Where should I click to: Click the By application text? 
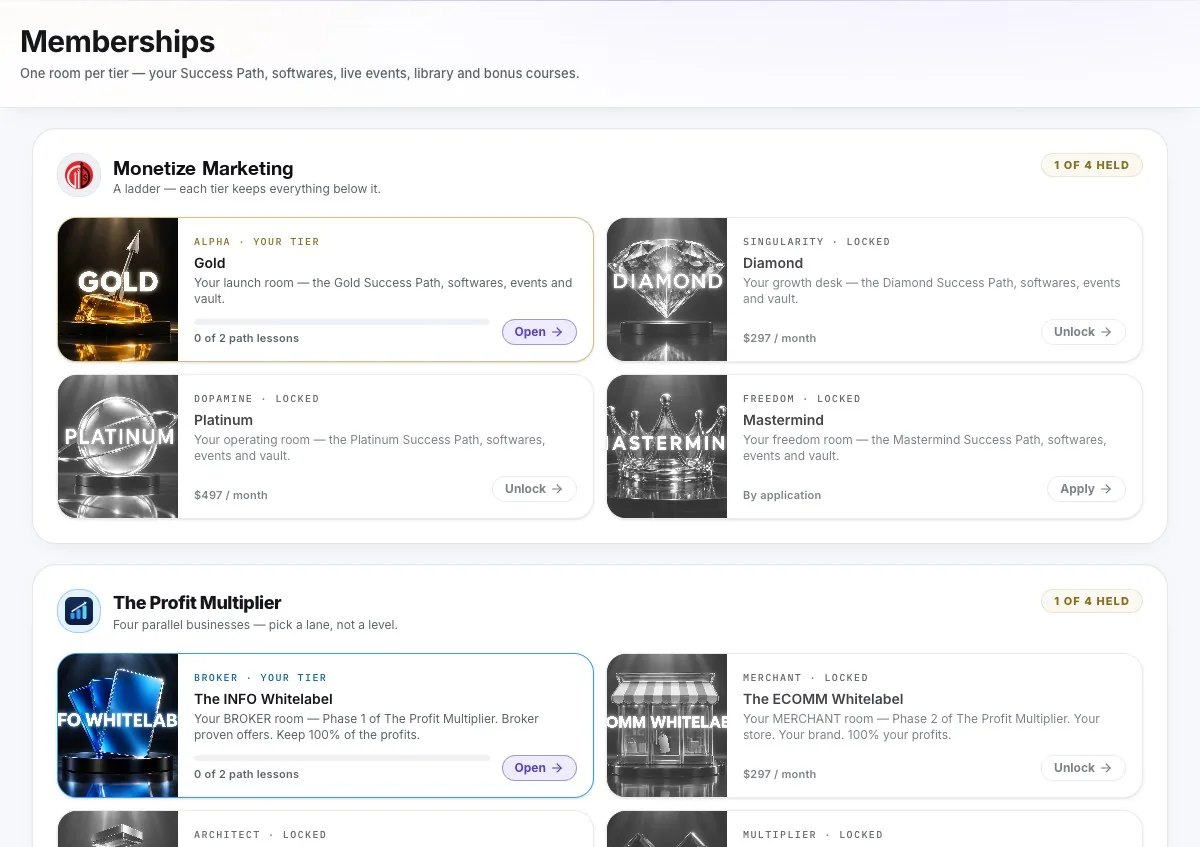pyautogui.click(x=782, y=495)
